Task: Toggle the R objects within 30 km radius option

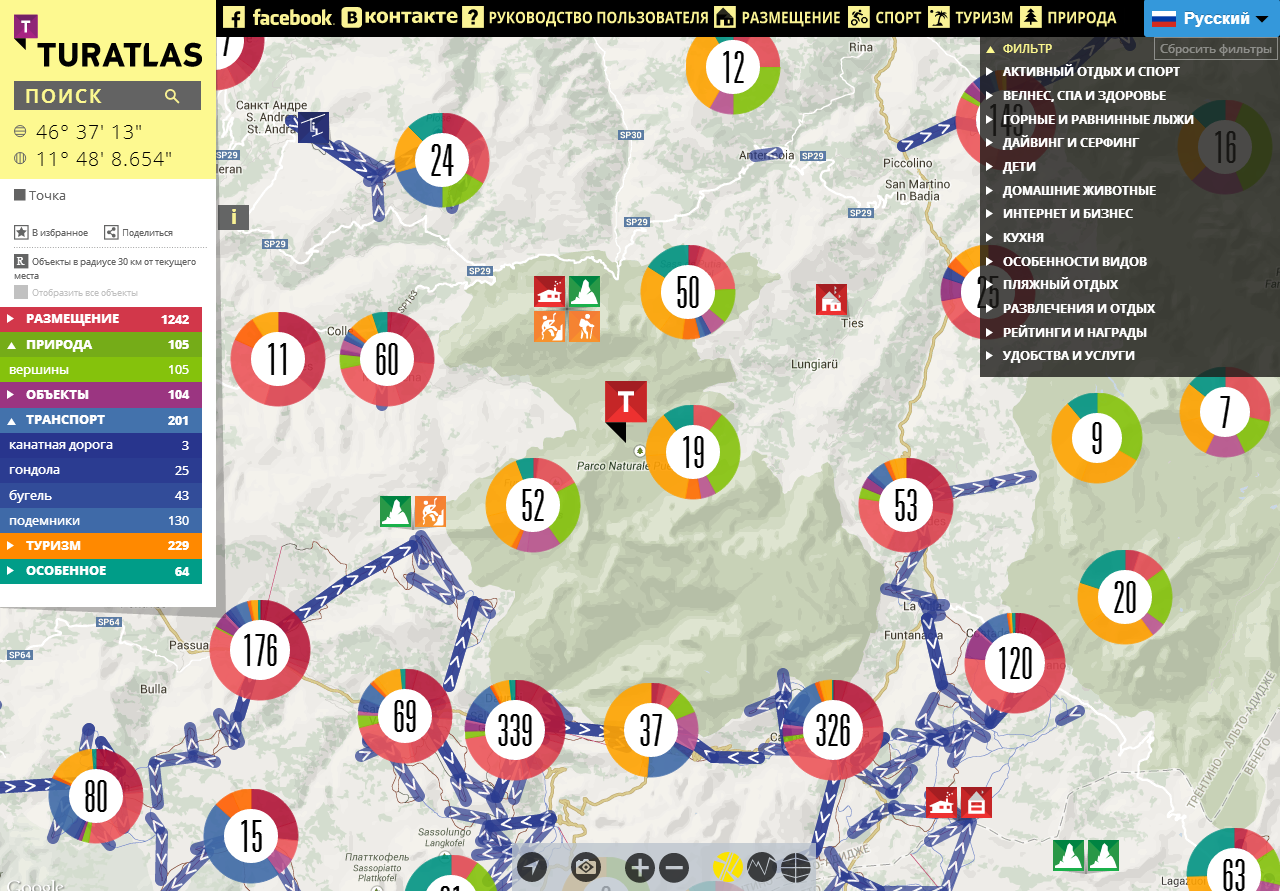Action: (20, 261)
